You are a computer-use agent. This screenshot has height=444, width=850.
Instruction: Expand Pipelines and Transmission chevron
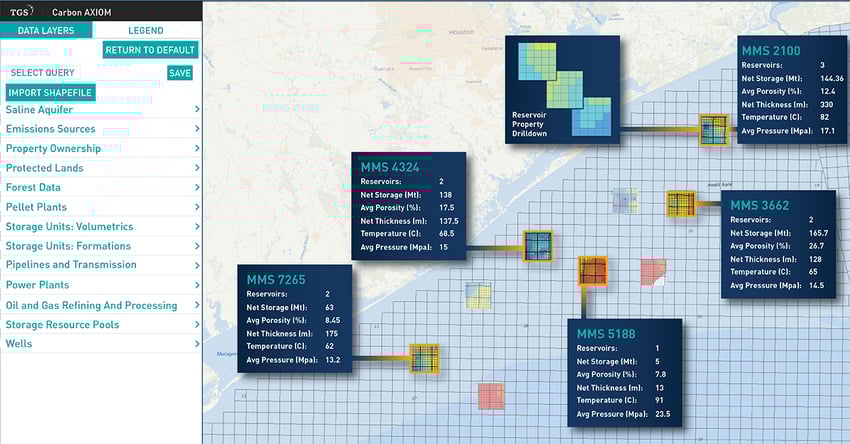tap(197, 265)
